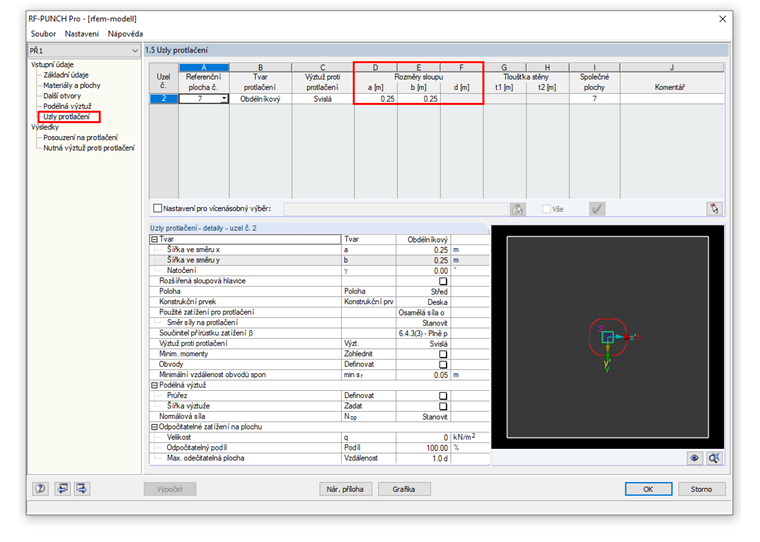
Task: Toggle Obvody Definovat checkbox
Action: coord(443,365)
